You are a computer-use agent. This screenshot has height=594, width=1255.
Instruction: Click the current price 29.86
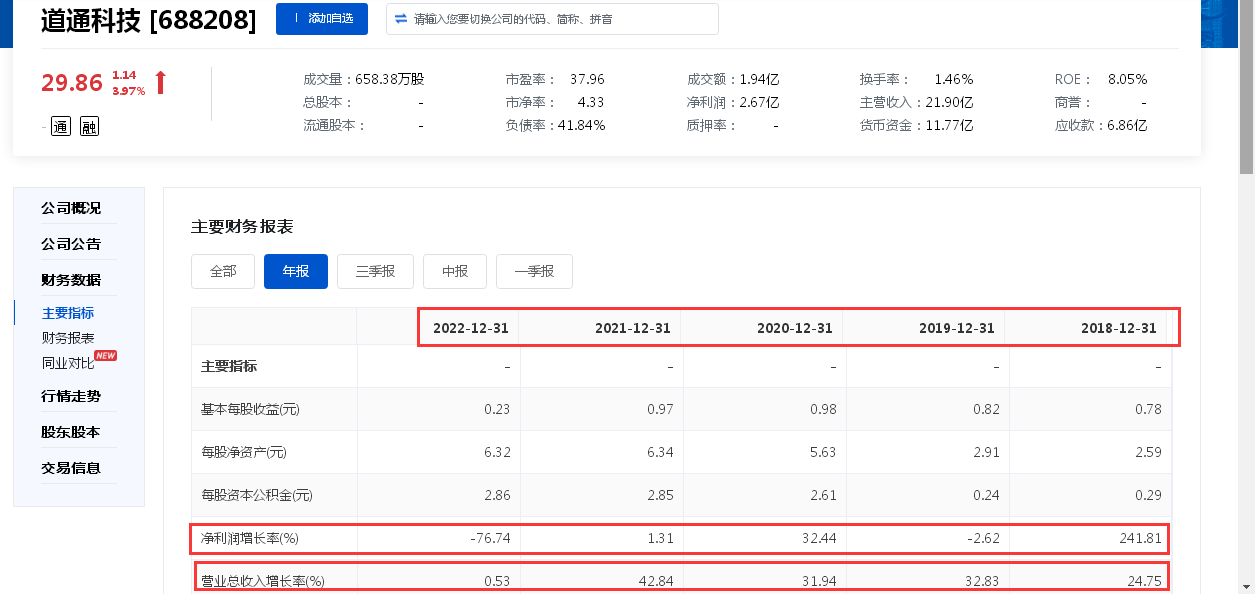[x=72, y=83]
